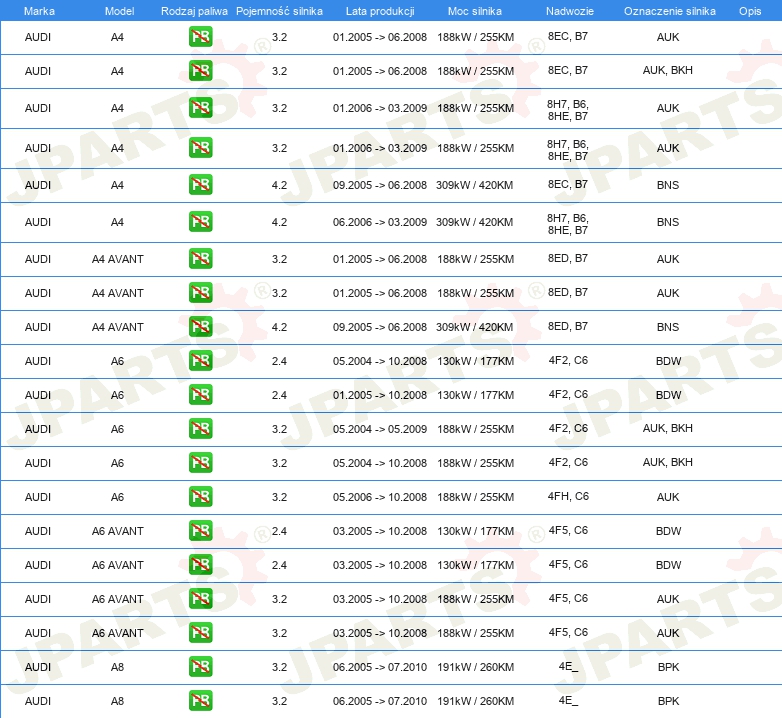Select the 05.2004 -> 05.2009 production years cell
The image size is (782, 718).
[379, 429]
